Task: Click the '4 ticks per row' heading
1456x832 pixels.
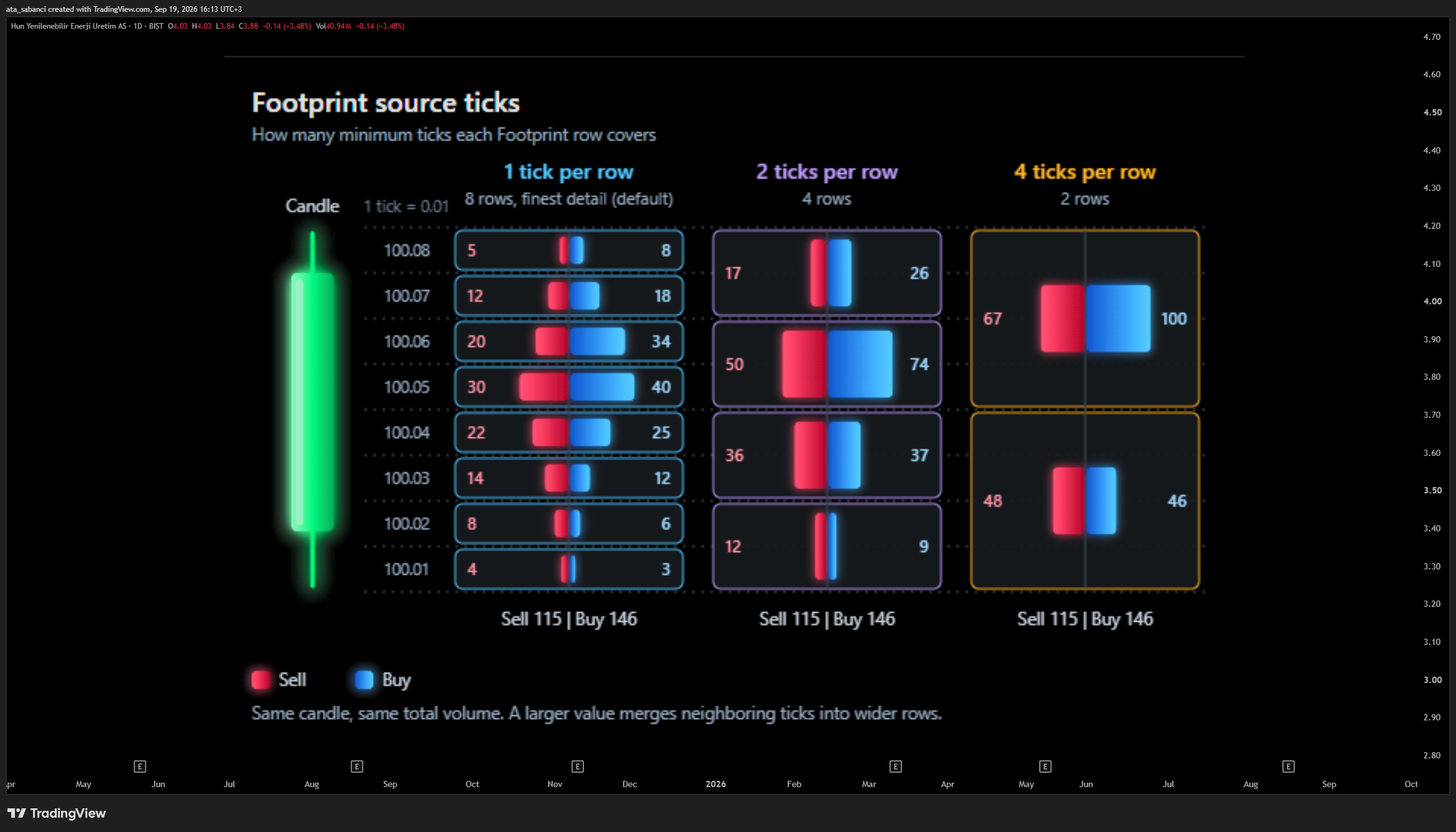Action: click(x=1085, y=172)
